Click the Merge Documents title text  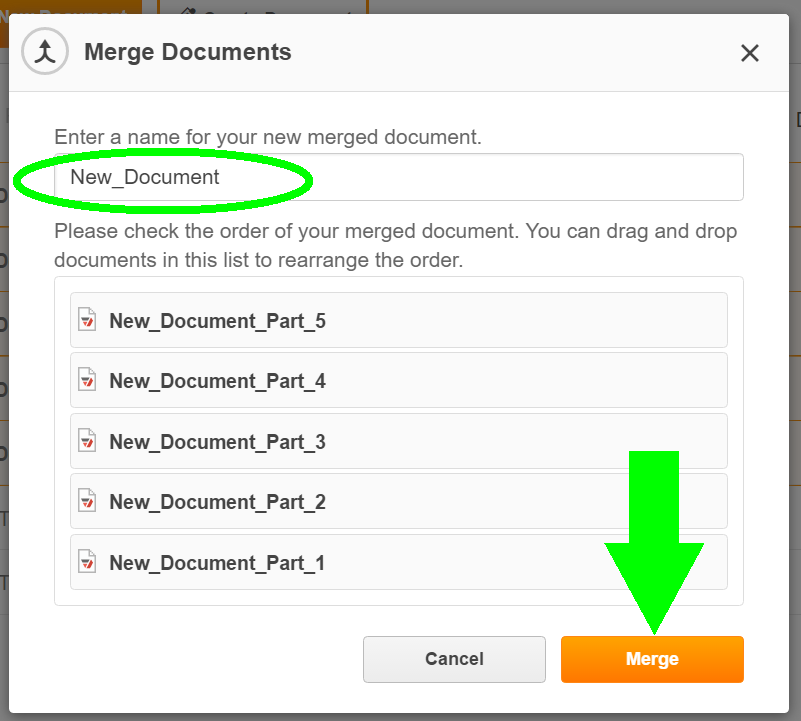tap(187, 52)
